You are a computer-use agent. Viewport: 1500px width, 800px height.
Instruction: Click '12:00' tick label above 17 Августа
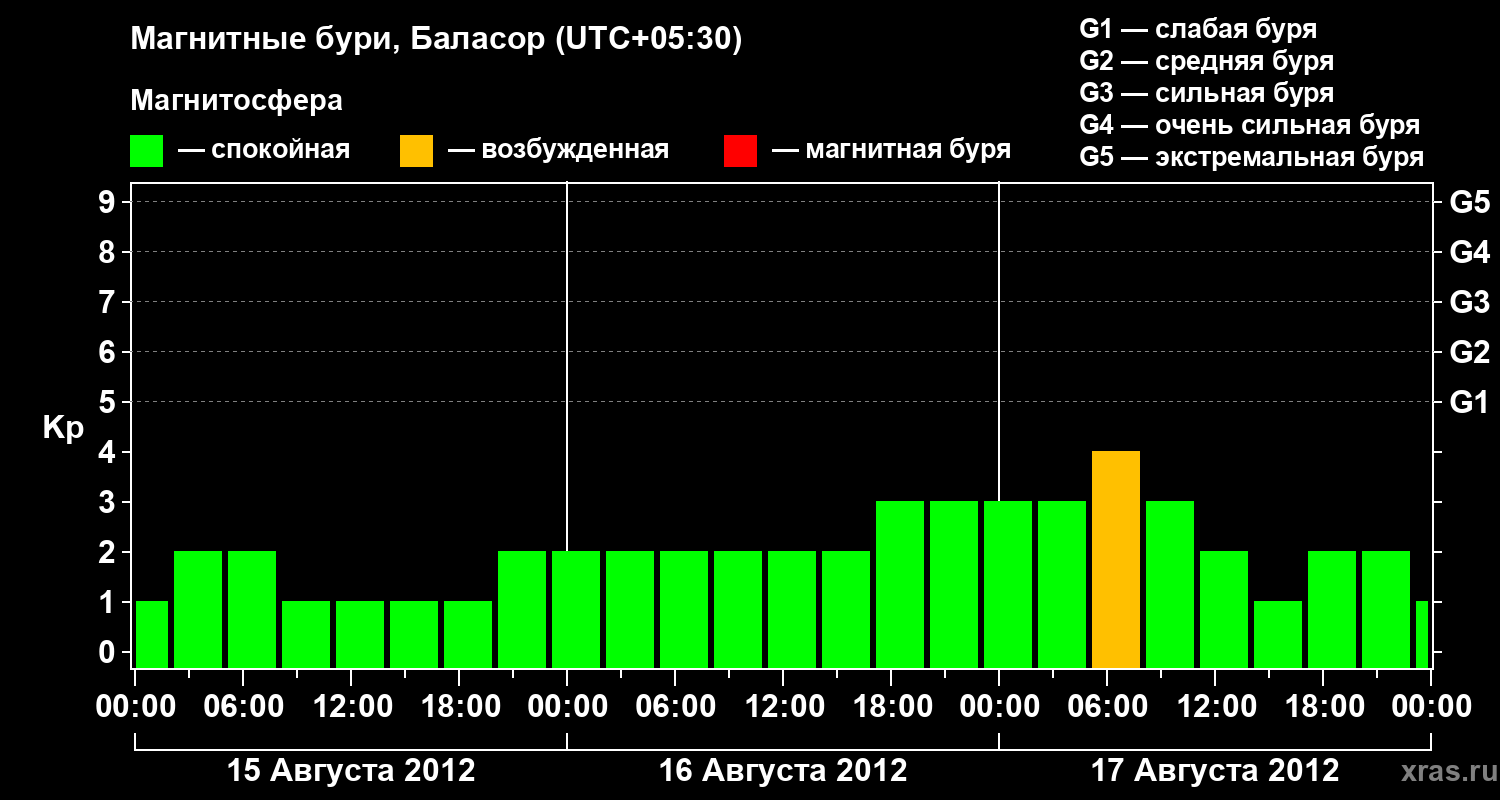coord(1215,706)
